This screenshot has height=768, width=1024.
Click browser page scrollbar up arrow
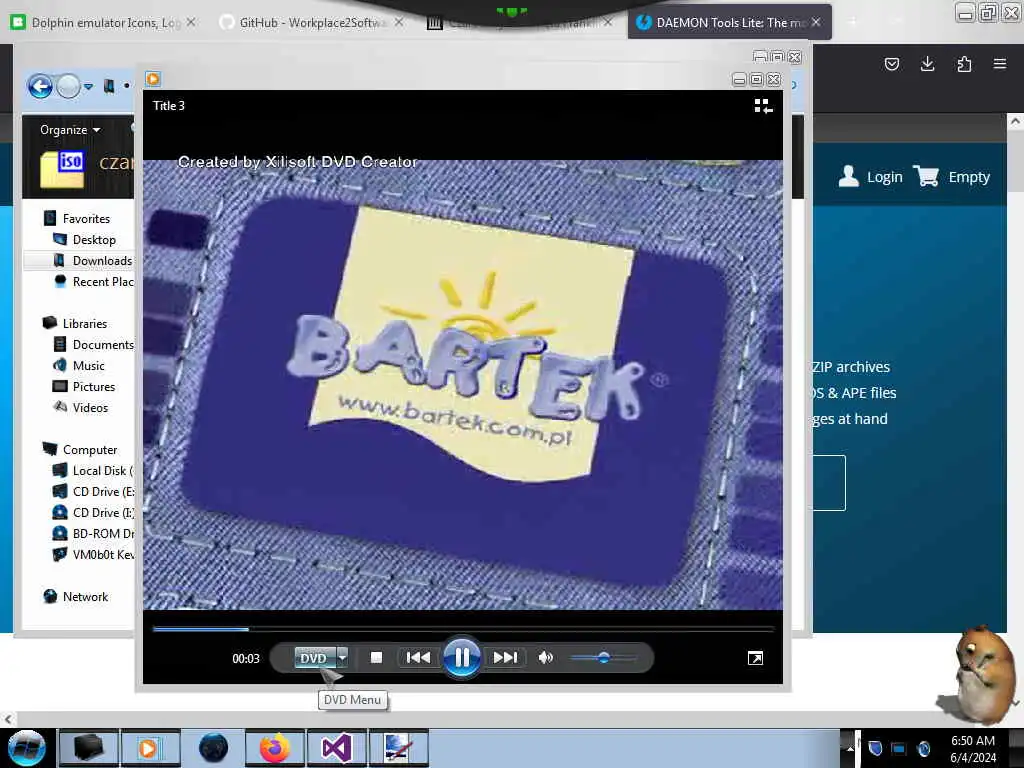point(1015,121)
